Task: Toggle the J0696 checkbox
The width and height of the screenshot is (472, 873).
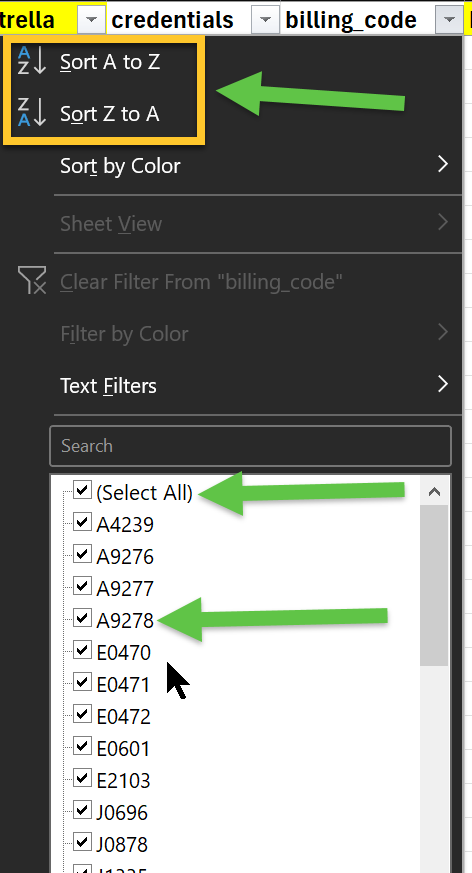Action: pyautogui.click(x=82, y=810)
